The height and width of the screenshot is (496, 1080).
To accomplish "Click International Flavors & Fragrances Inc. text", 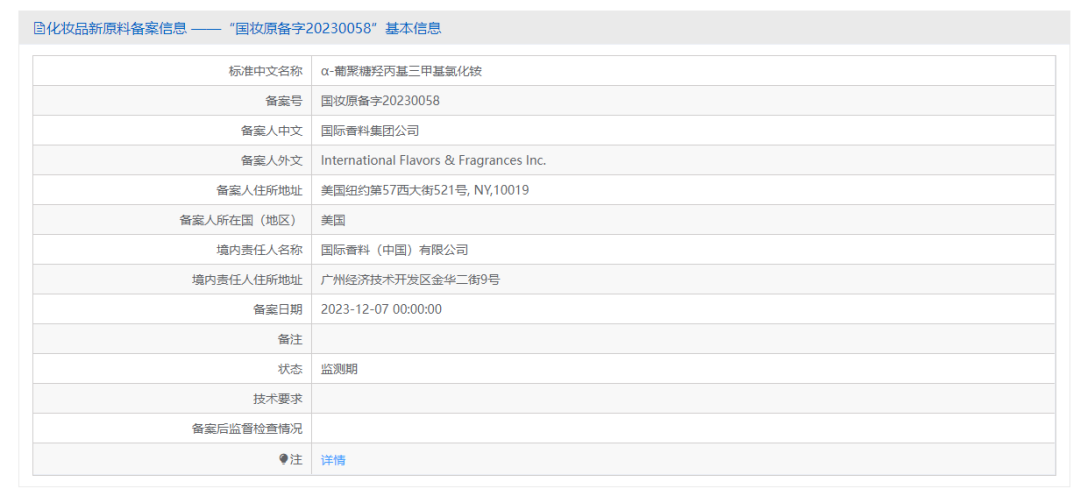I will pyautogui.click(x=433, y=160).
